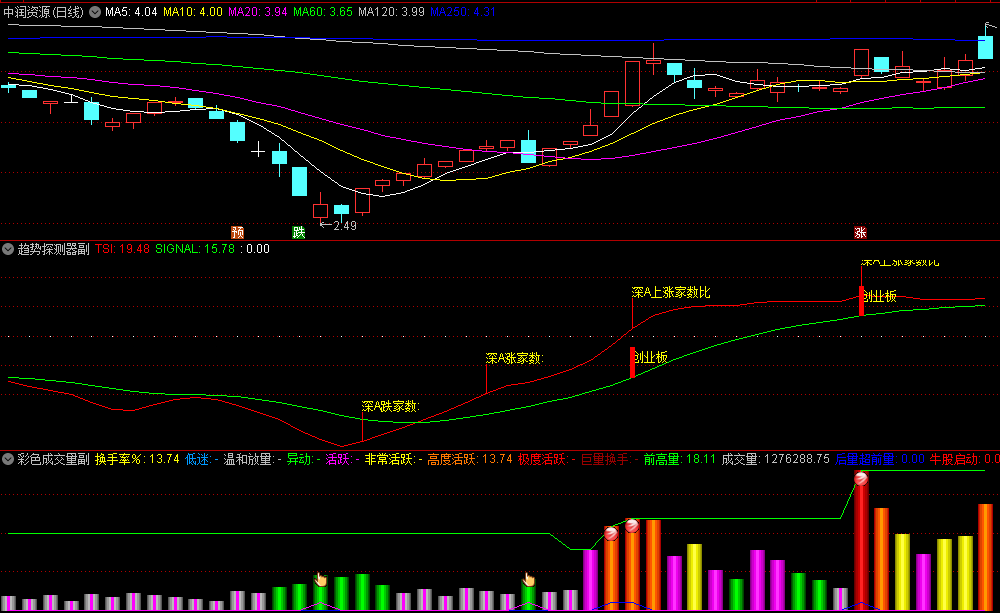Click the hand-pointer signal icon nearest the magenta bar
The image size is (1000, 613).
[x=529, y=579]
